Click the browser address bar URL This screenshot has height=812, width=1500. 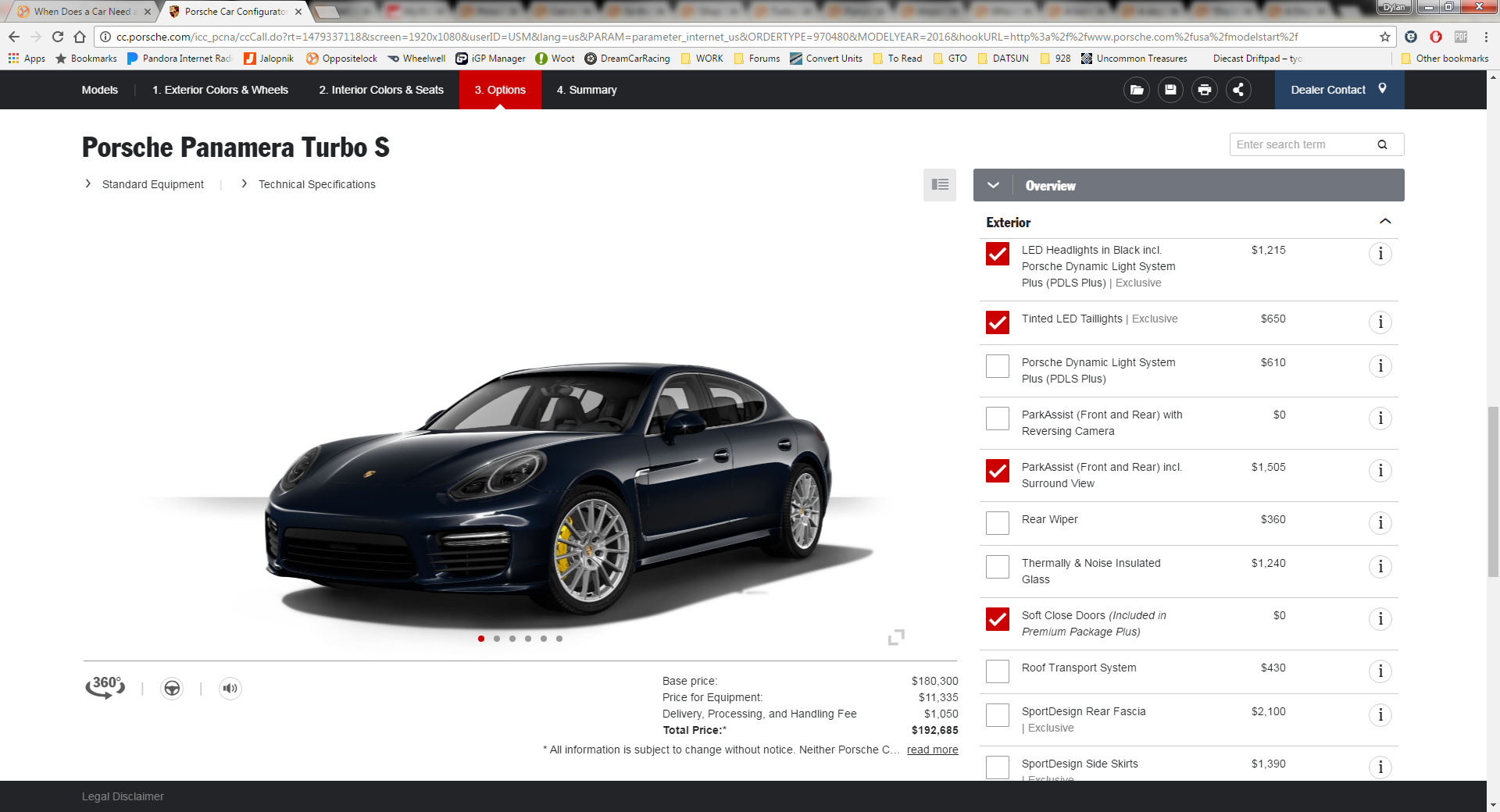707,37
